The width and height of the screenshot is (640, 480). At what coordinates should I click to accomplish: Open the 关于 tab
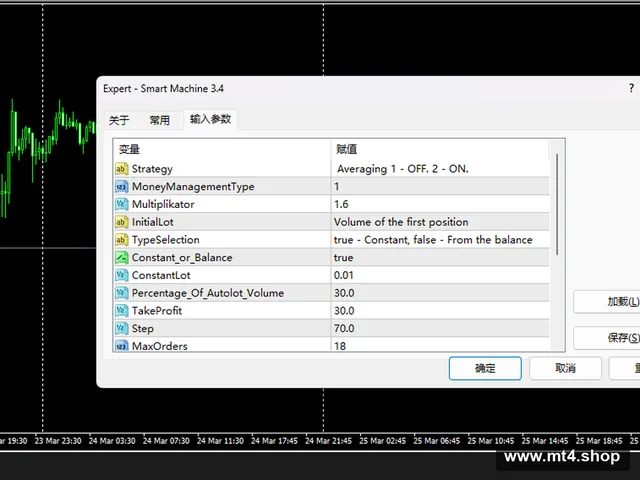click(x=119, y=120)
